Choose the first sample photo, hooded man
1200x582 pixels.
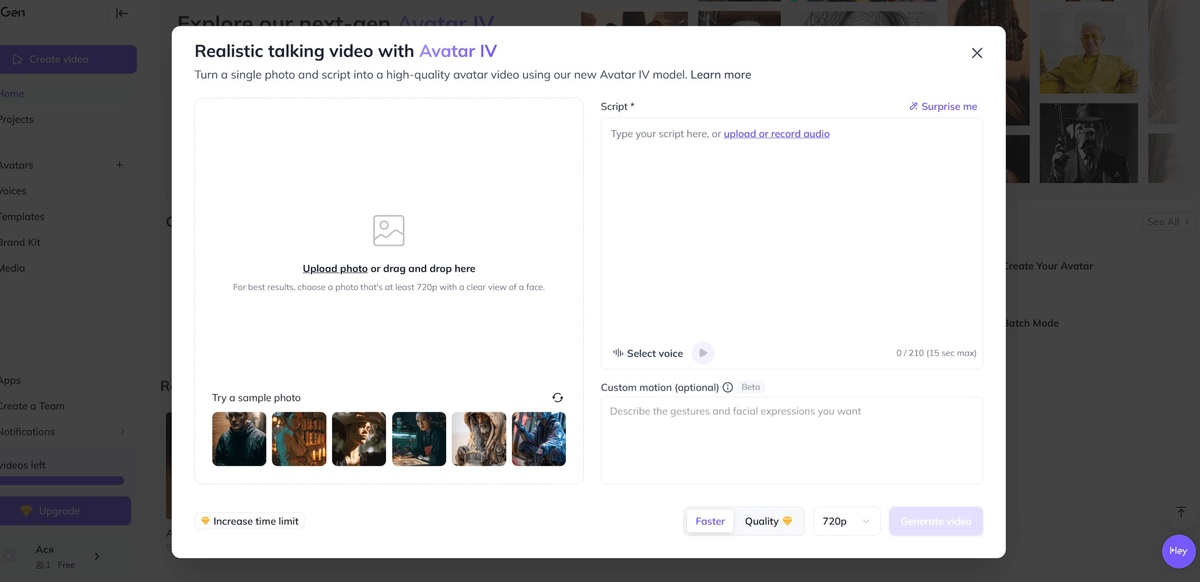pos(239,439)
